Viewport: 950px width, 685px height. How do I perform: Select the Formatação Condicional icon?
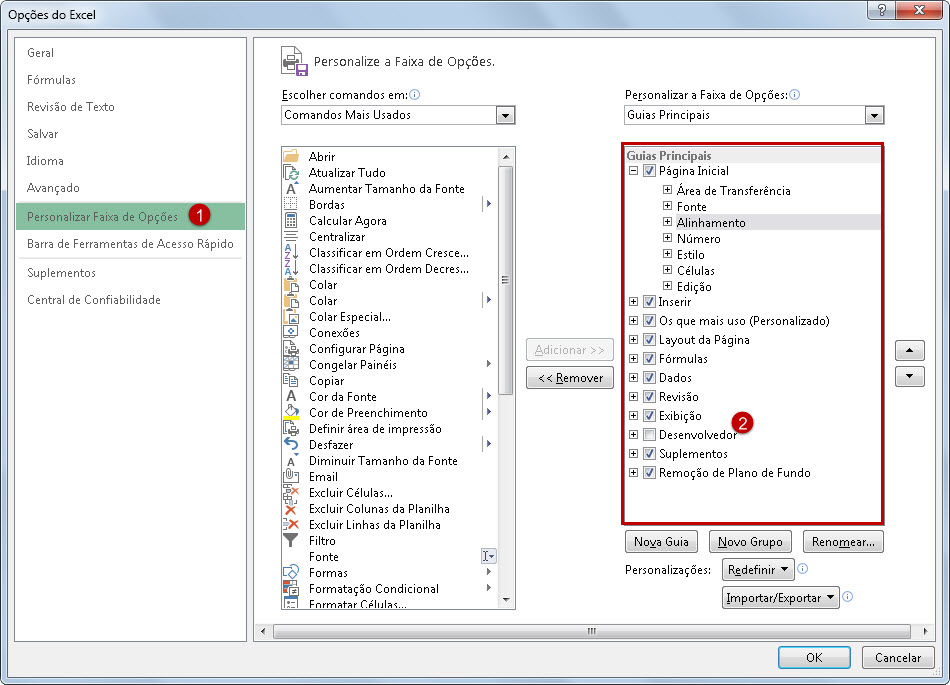[x=291, y=589]
